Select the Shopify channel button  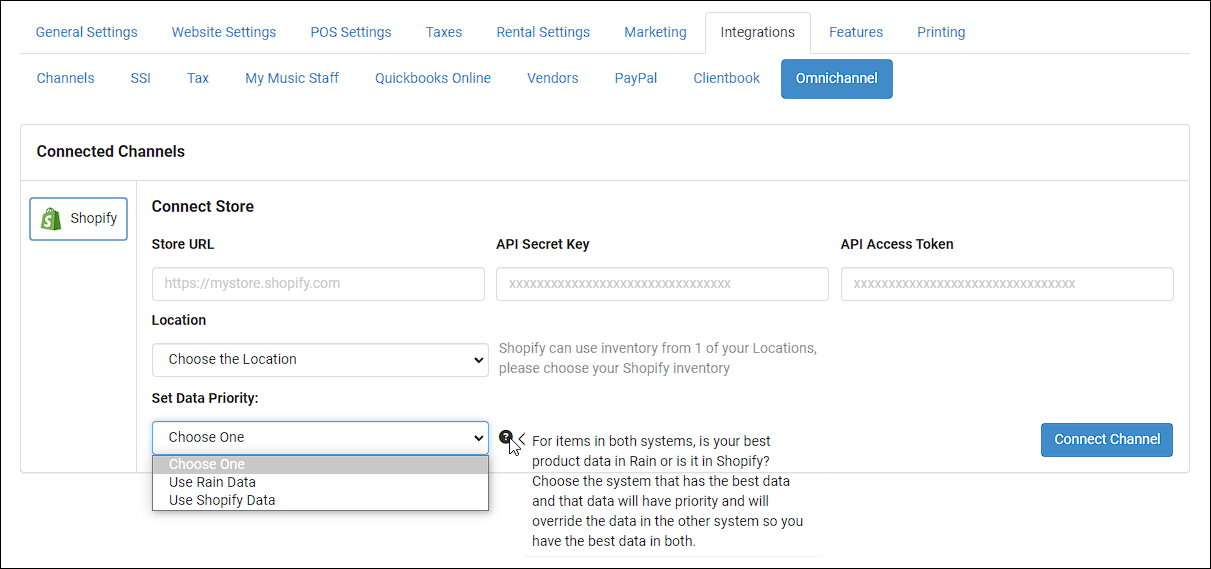click(x=79, y=219)
